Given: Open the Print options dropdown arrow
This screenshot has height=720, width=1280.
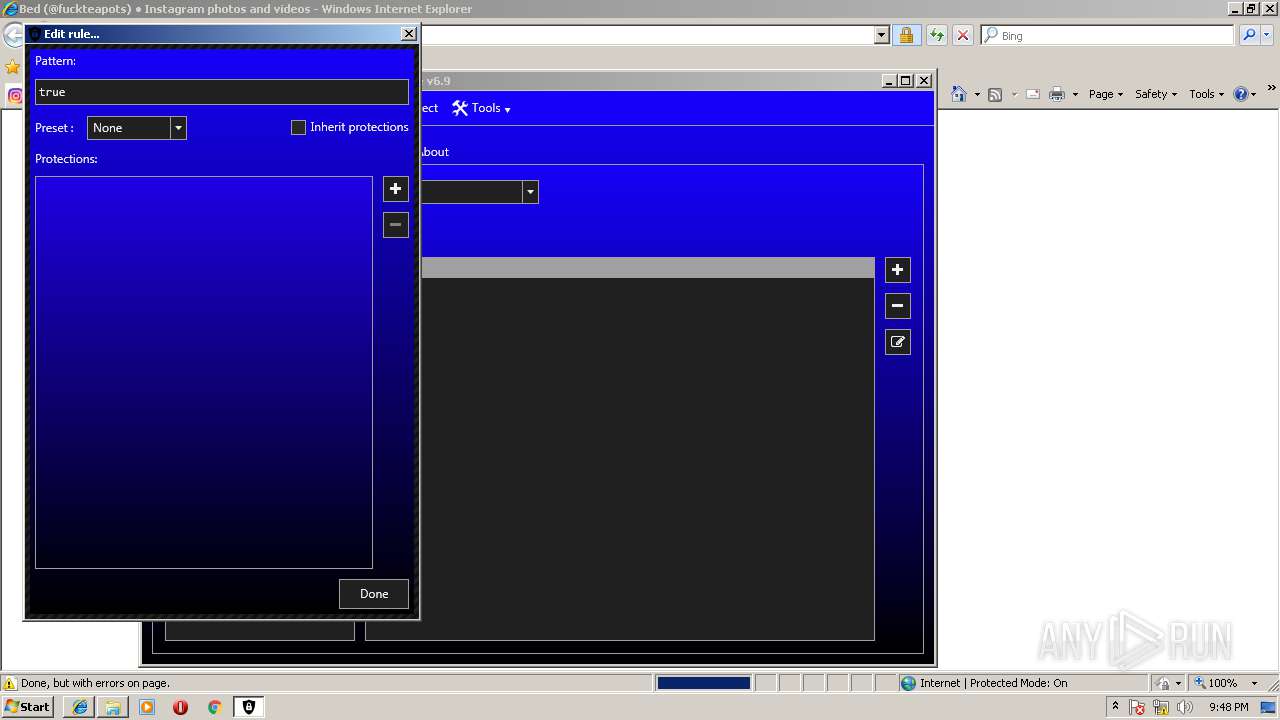Looking at the screenshot, I should (1075, 95).
